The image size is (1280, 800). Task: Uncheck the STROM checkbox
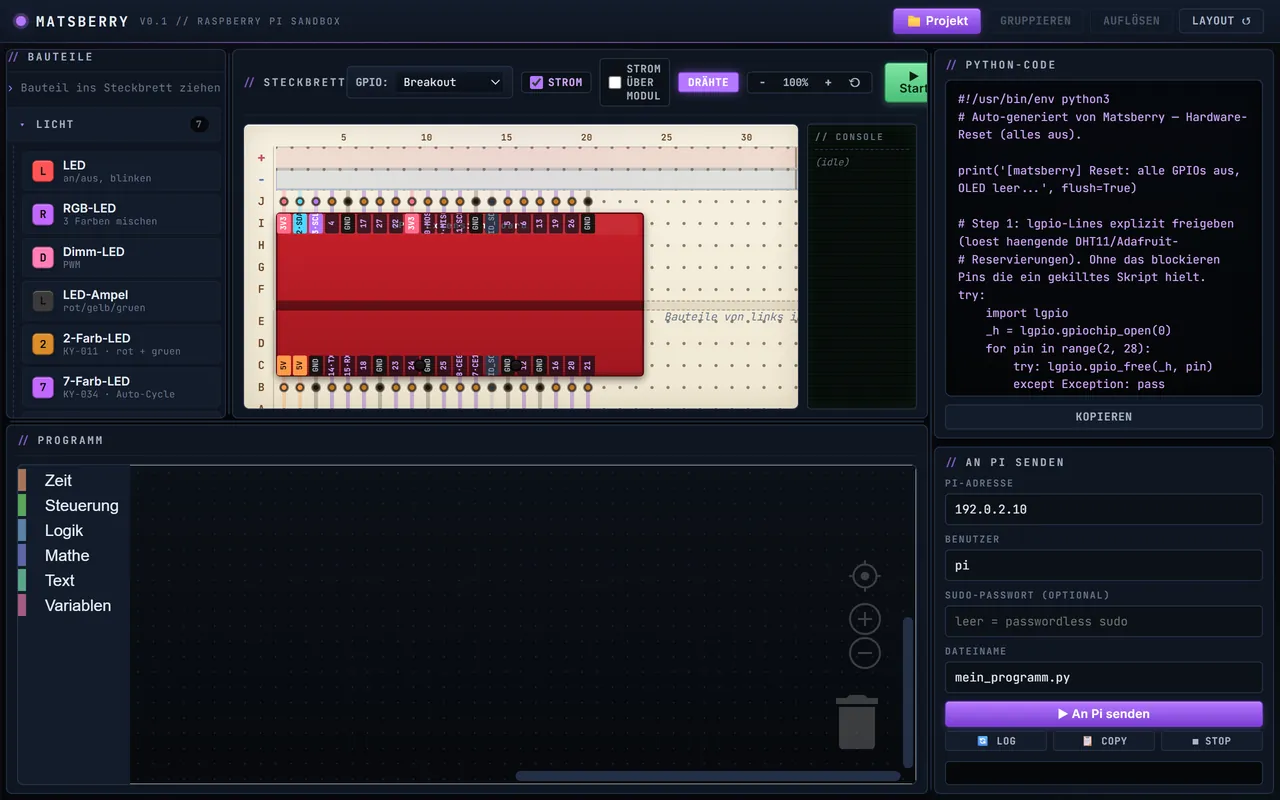(x=536, y=82)
